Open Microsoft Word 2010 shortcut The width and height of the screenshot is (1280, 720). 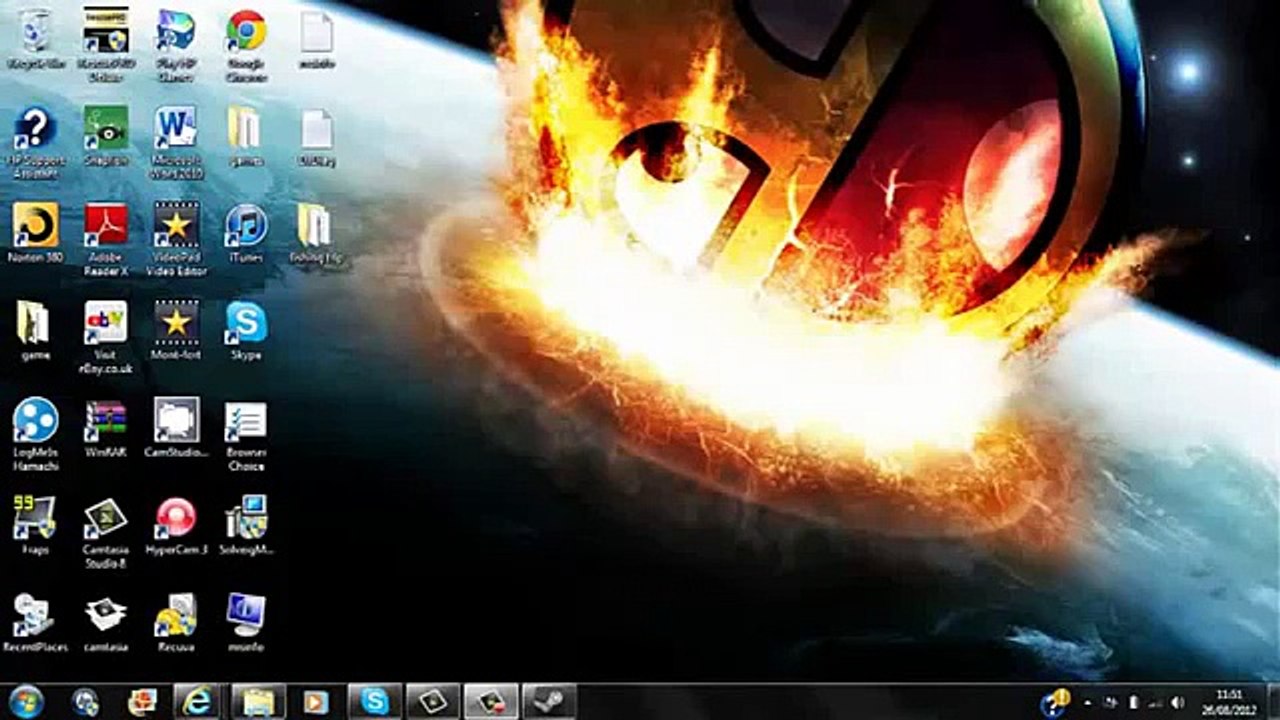[x=176, y=140]
